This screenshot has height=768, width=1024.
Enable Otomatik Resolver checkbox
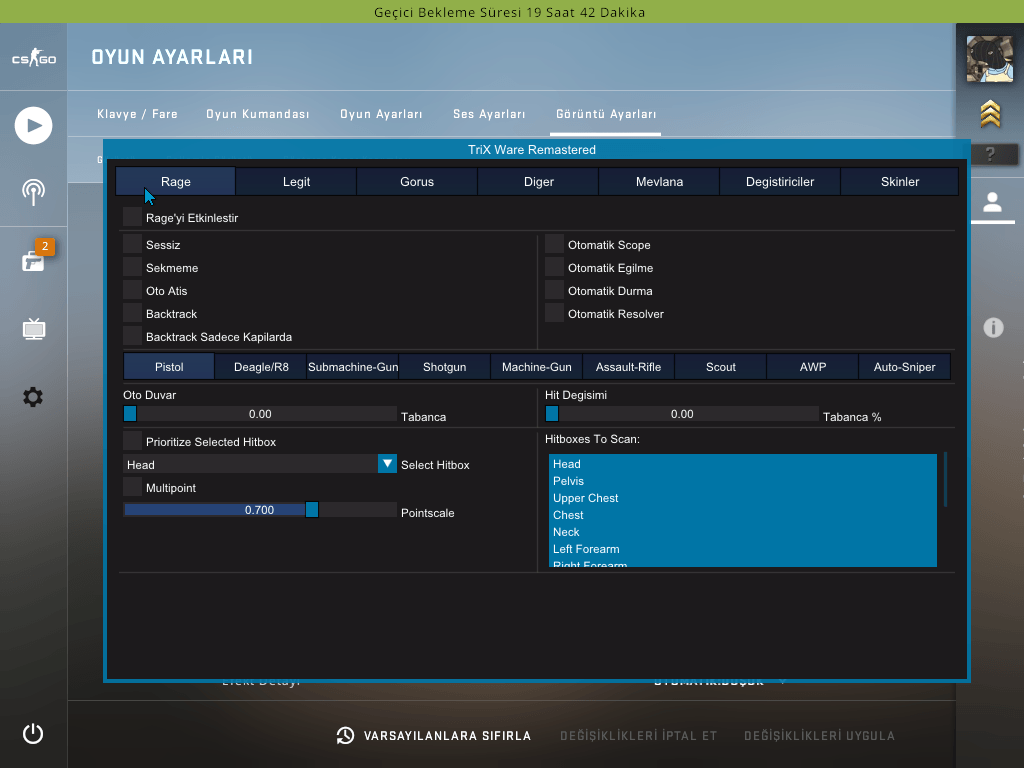click(554, 313)
